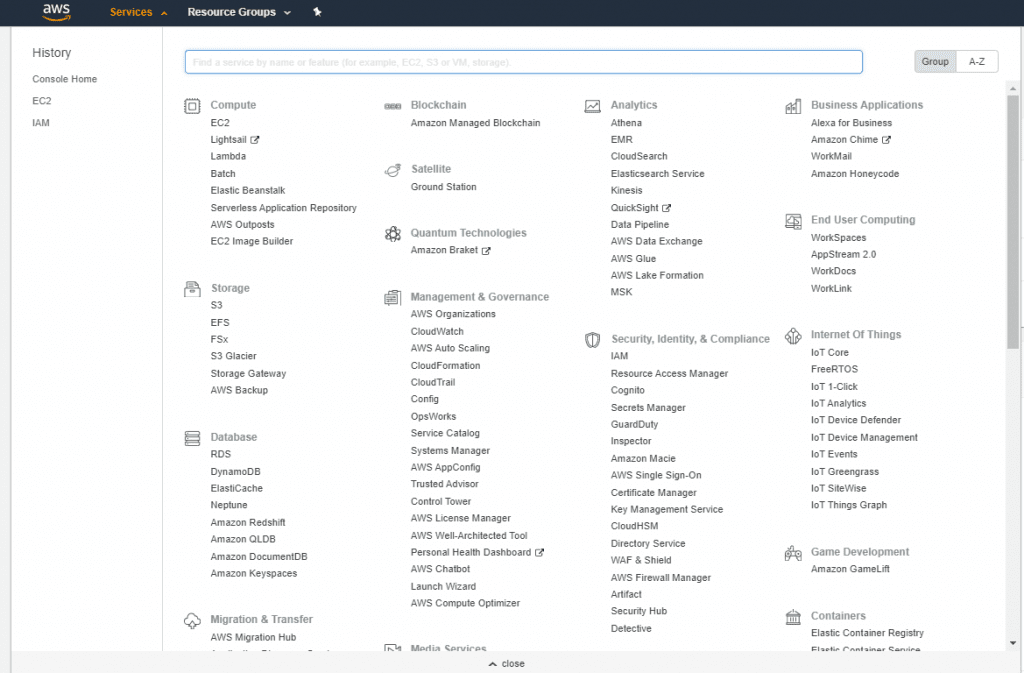This screenshot has width=1024, height=673.
Task: Open IAM from History list
Action: click(x=40, y=123)
